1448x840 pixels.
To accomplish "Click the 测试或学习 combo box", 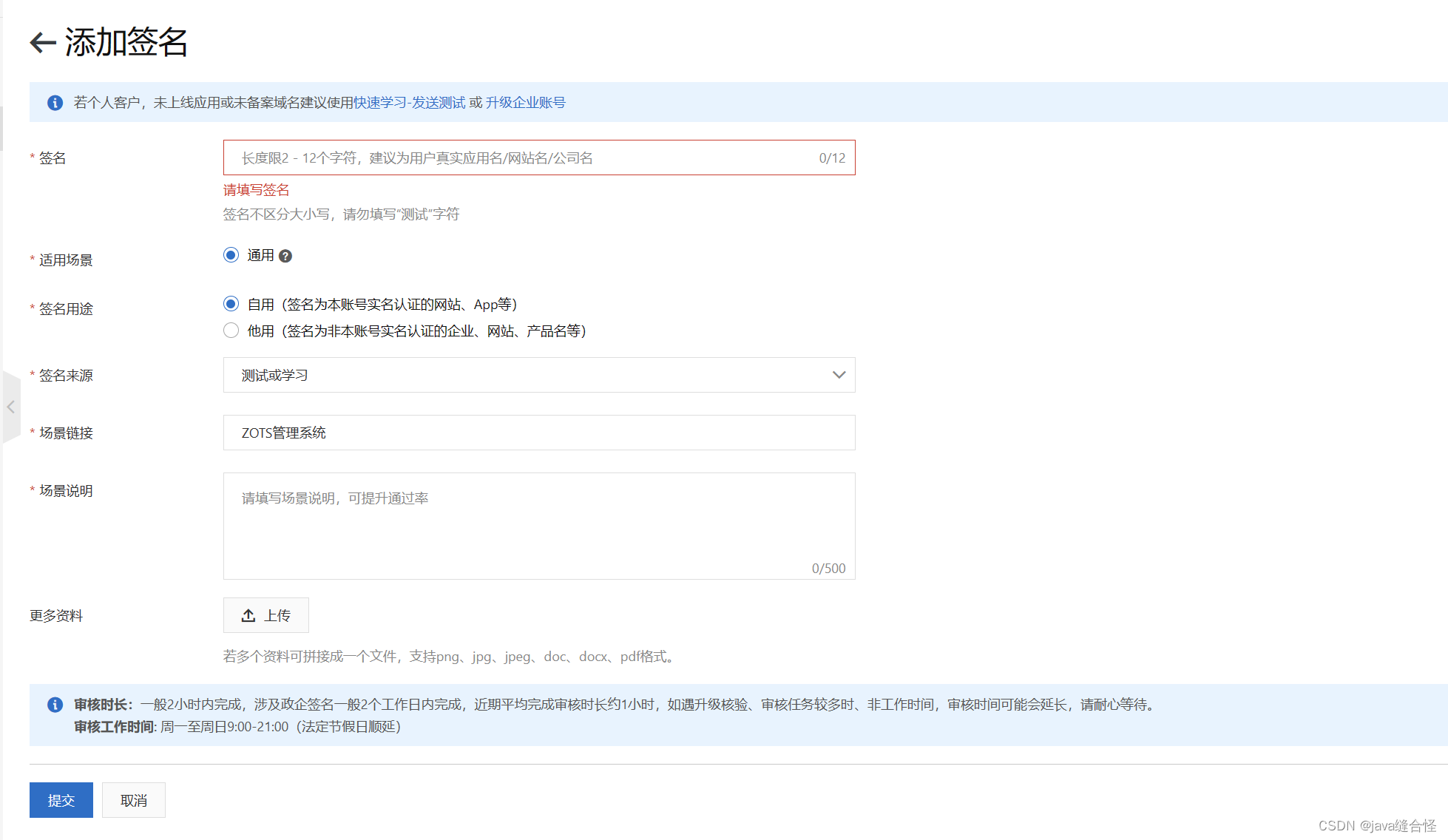I will tap(518, 375).
